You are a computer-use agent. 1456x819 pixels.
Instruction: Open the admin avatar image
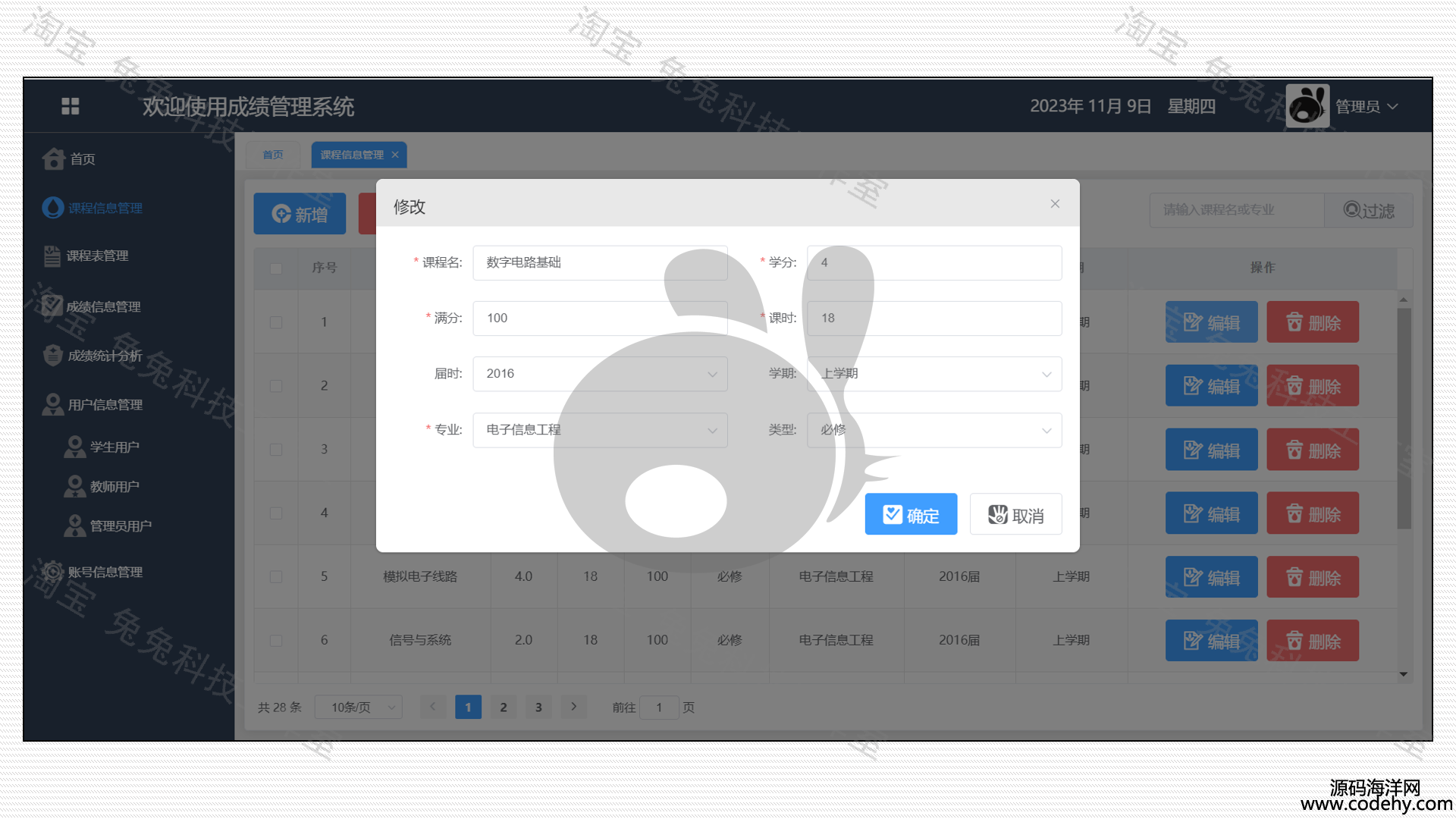click(1307, 105)
